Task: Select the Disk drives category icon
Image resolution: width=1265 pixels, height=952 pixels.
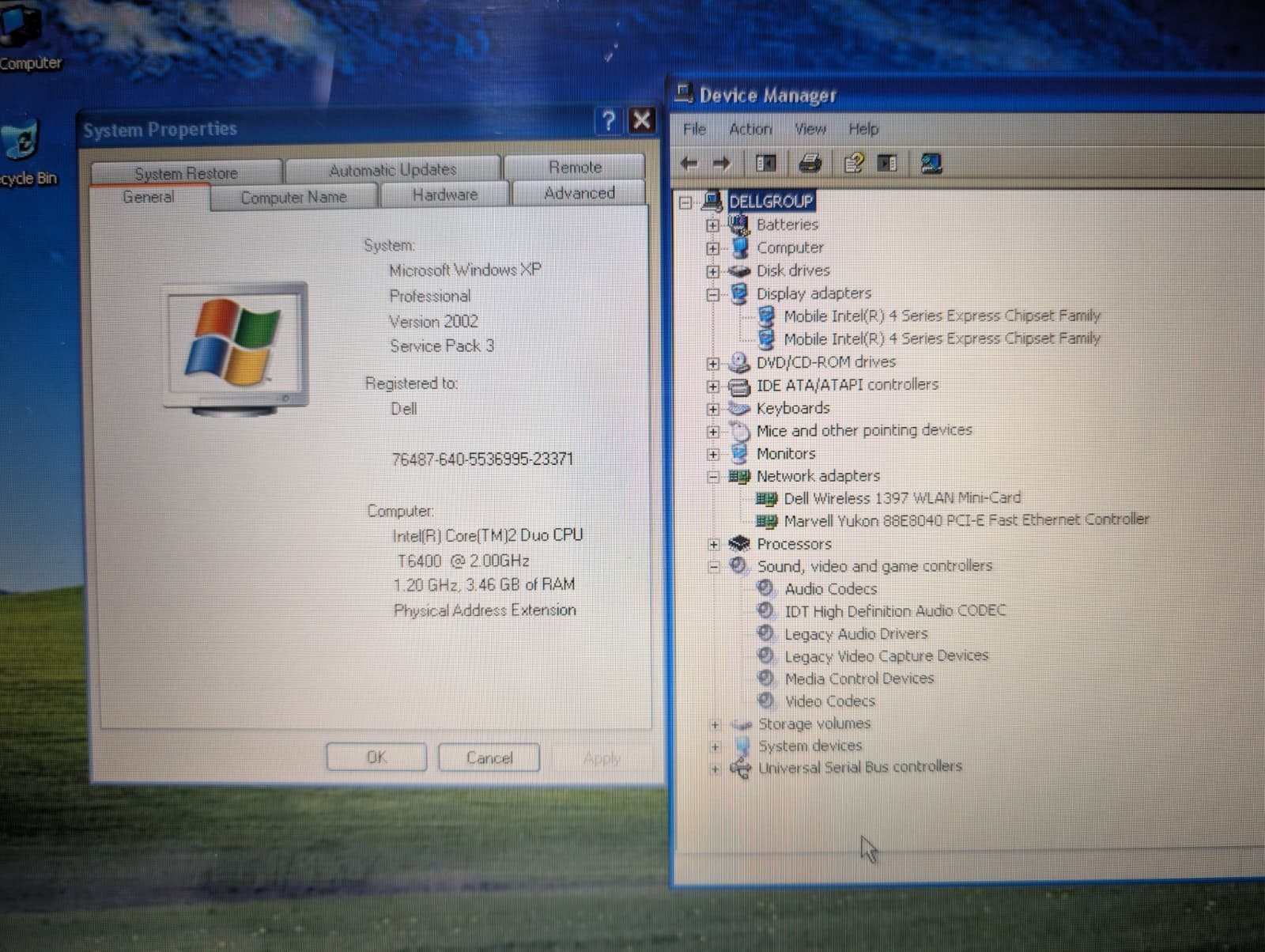Action: coord(739,271)
